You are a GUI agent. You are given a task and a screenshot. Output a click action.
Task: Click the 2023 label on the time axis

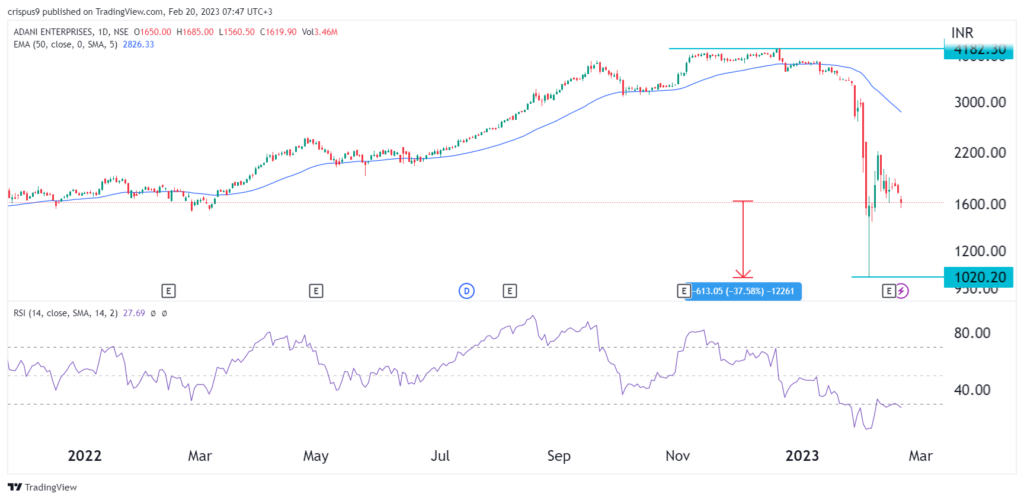point(803,455)
